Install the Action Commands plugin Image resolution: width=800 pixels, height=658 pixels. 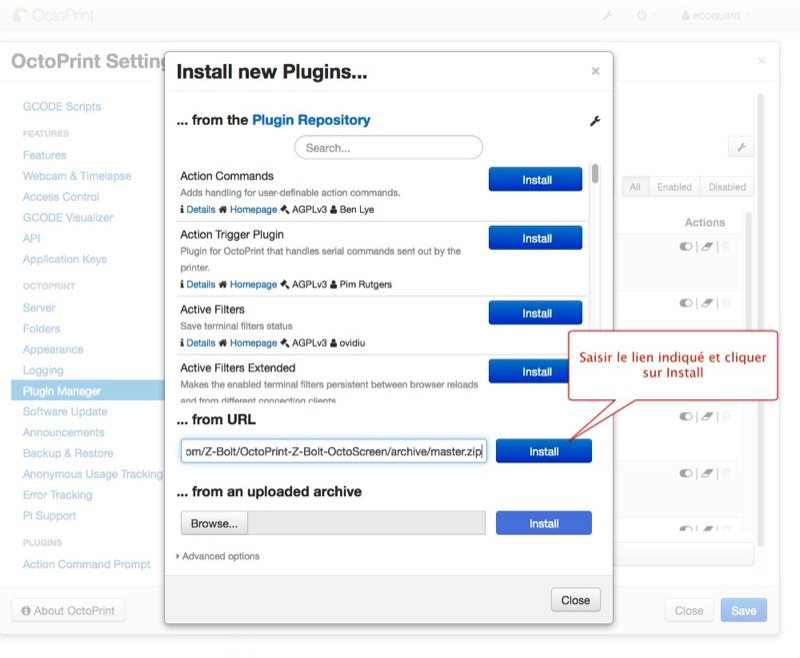coord(536,180)
